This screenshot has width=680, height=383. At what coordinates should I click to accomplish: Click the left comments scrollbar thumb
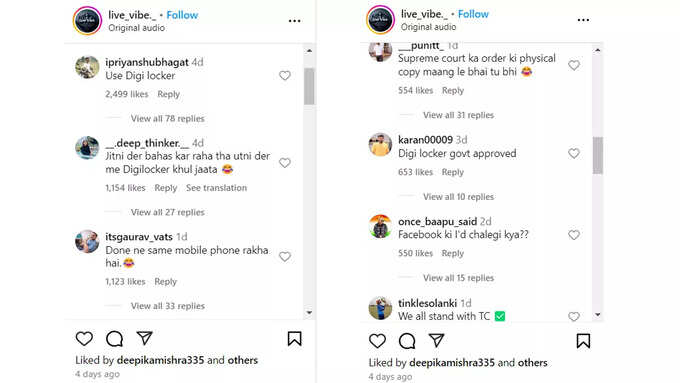[309, 86]
